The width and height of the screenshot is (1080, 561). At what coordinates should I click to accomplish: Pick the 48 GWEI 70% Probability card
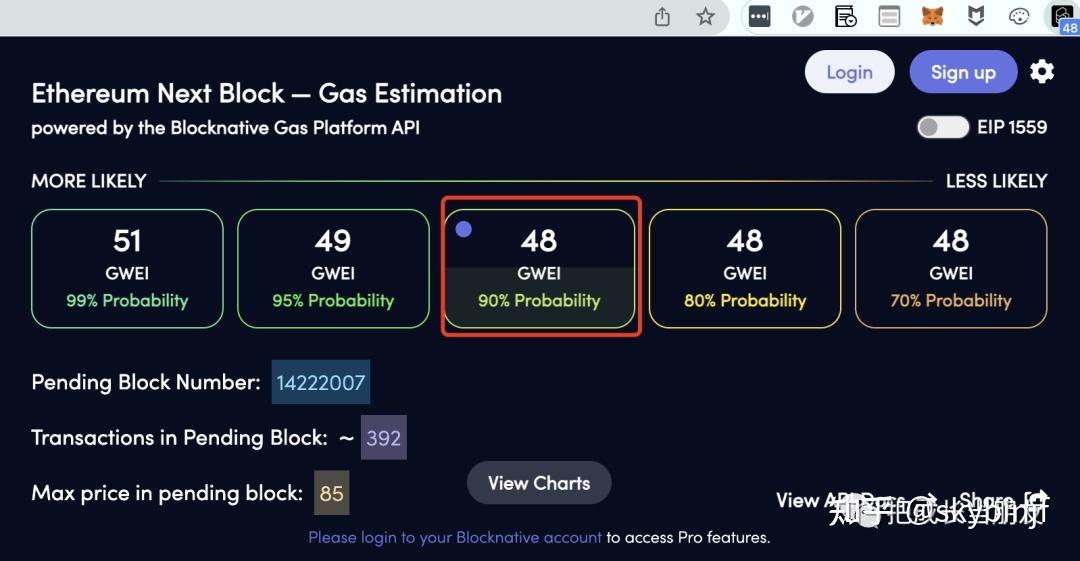pyautogui.click(x=951, y=269)
